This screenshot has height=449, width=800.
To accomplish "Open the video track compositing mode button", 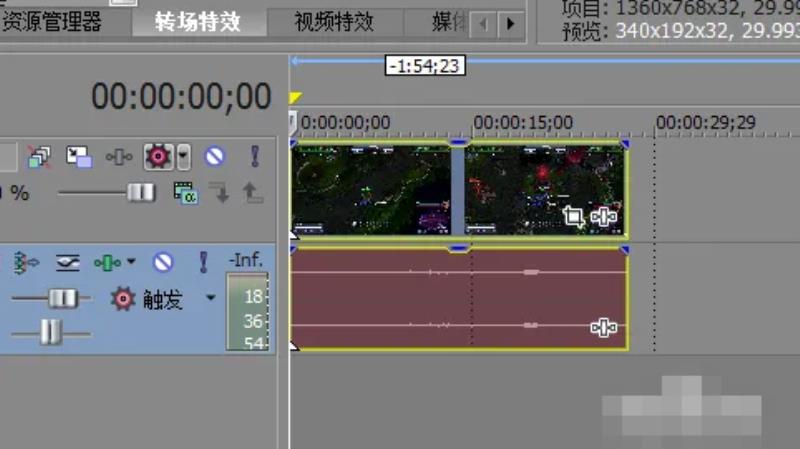I will click(186, 193).
